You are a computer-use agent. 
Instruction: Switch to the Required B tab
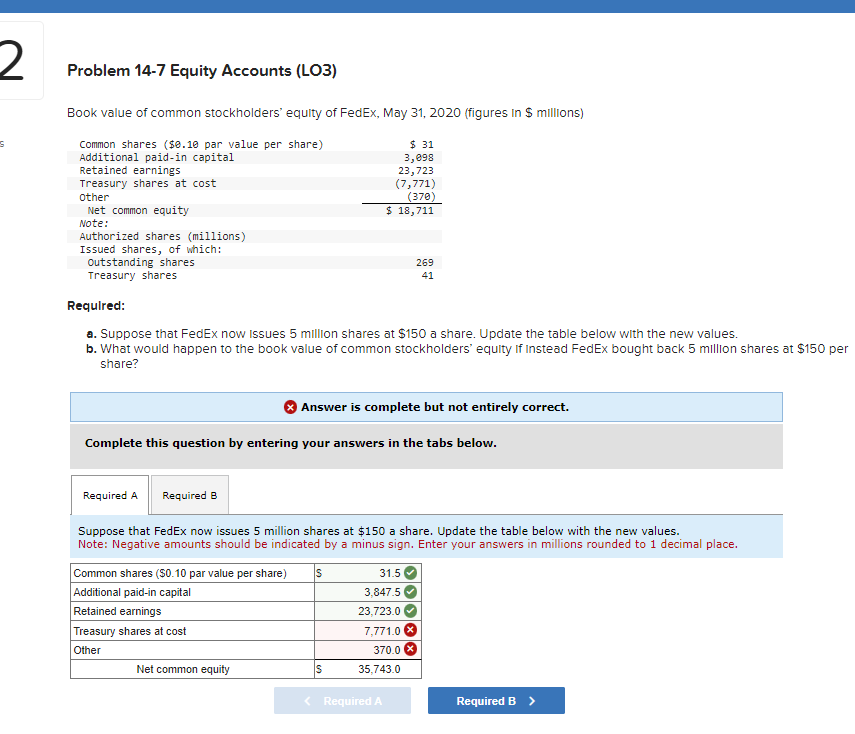click(x=189, y=494)
